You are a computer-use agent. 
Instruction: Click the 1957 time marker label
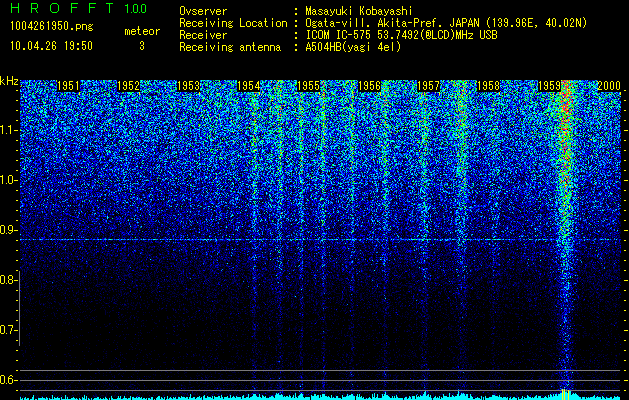click(429, 85)
